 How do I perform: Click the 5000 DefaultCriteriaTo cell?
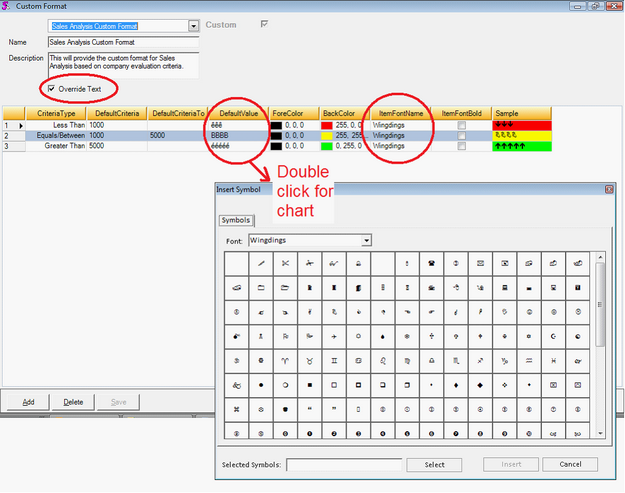[x=178, y=136]
